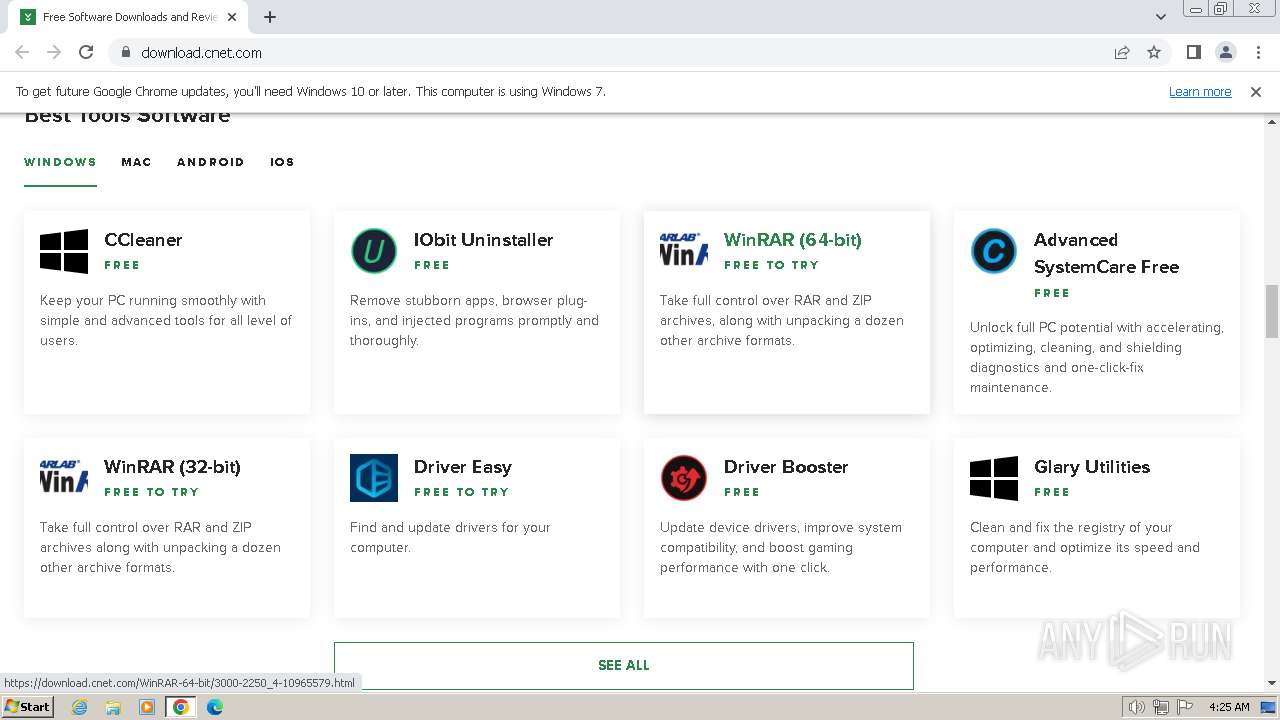
Task: Share this page using the share icon
Action: click(1122, 53)
